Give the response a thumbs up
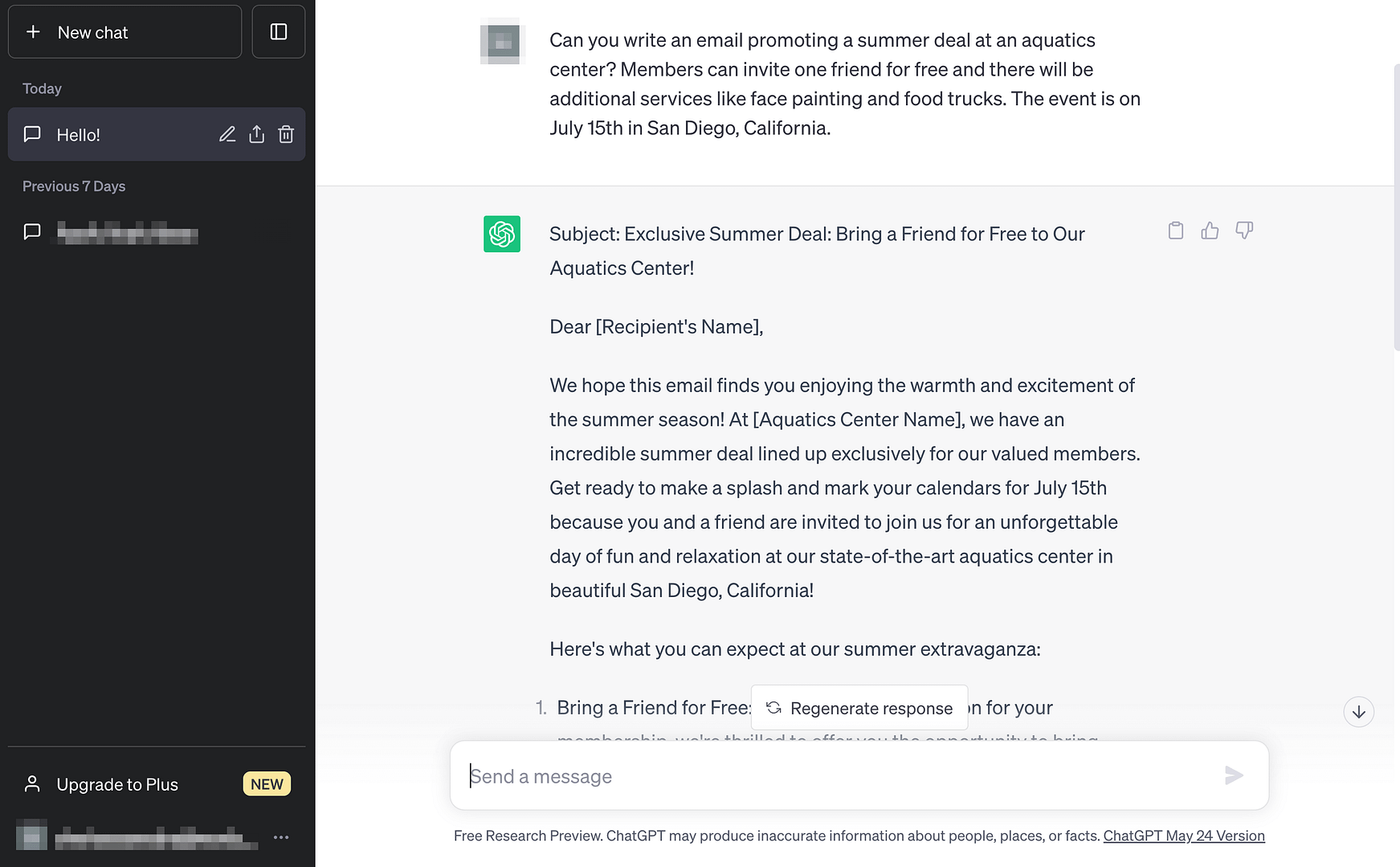The height and width of the screenshot is (867, 1400). pyautogui.click(x=1210, y=231)
